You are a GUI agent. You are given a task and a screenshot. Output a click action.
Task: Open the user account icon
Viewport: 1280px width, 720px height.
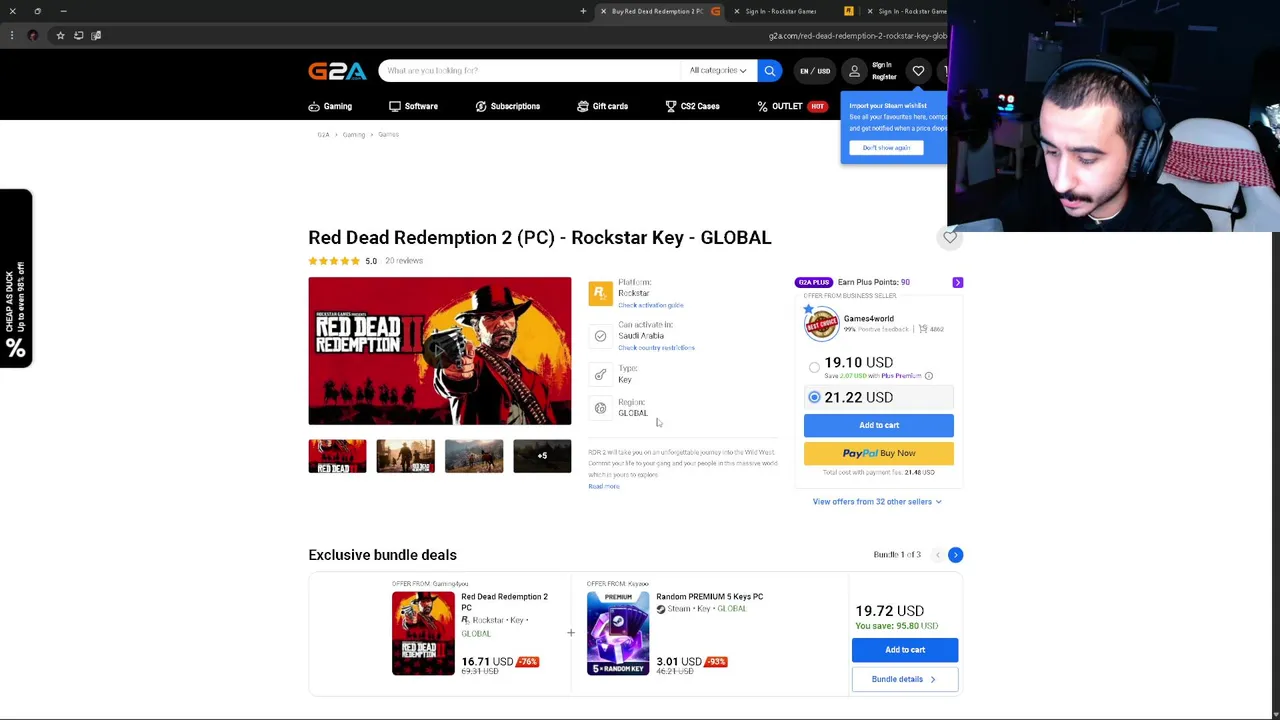(x=854, y=71)
